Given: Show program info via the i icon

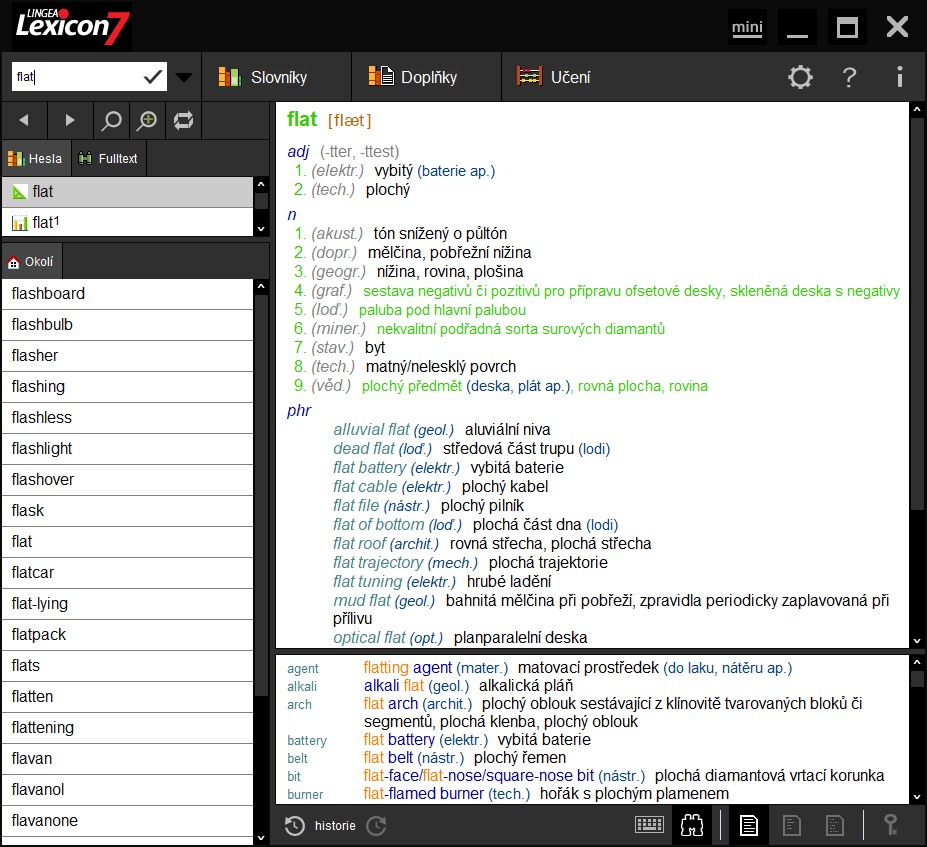Looking at the screenshot, I should tap(900, 77).
